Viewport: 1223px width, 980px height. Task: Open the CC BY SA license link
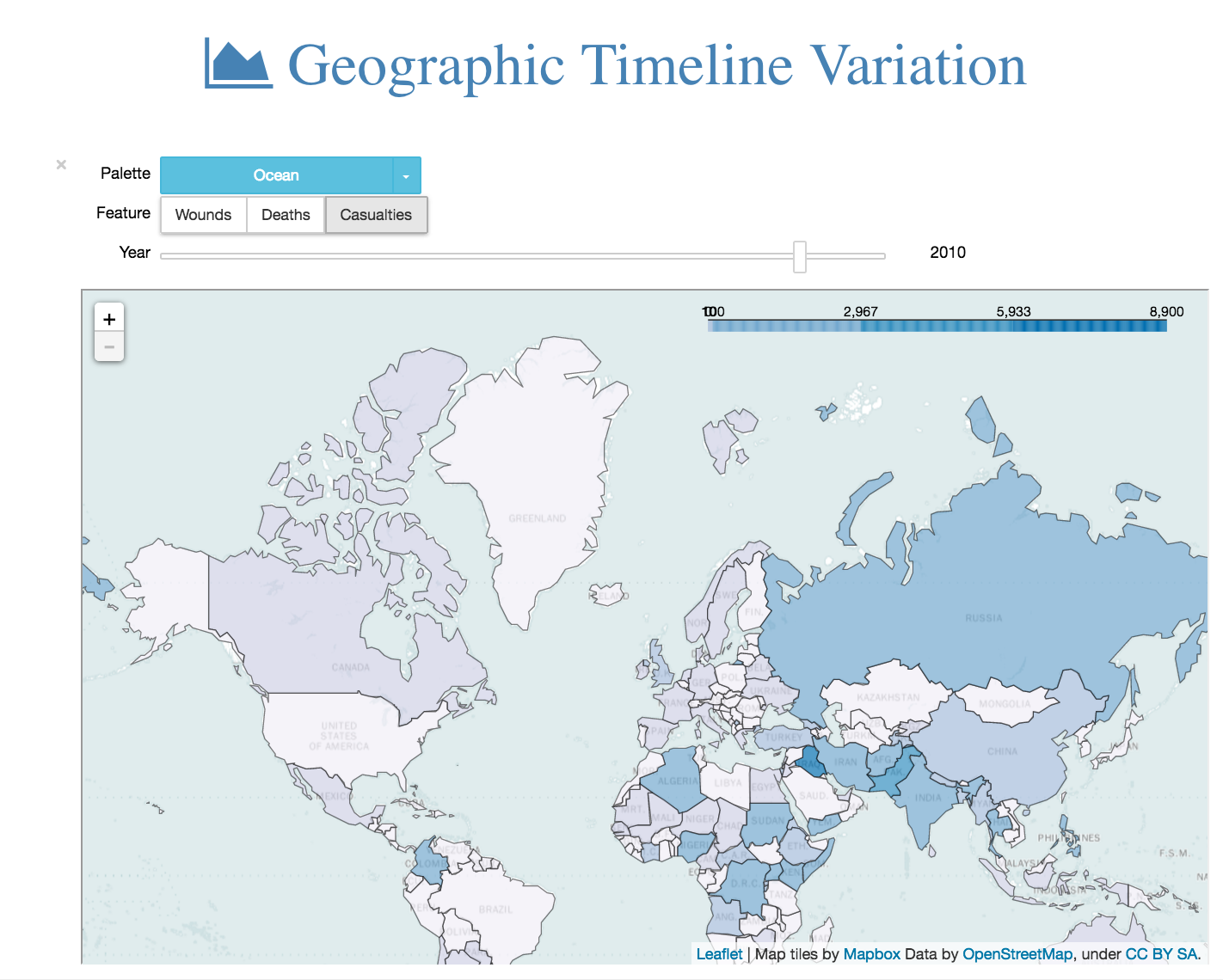click(x=1161, y=954)
